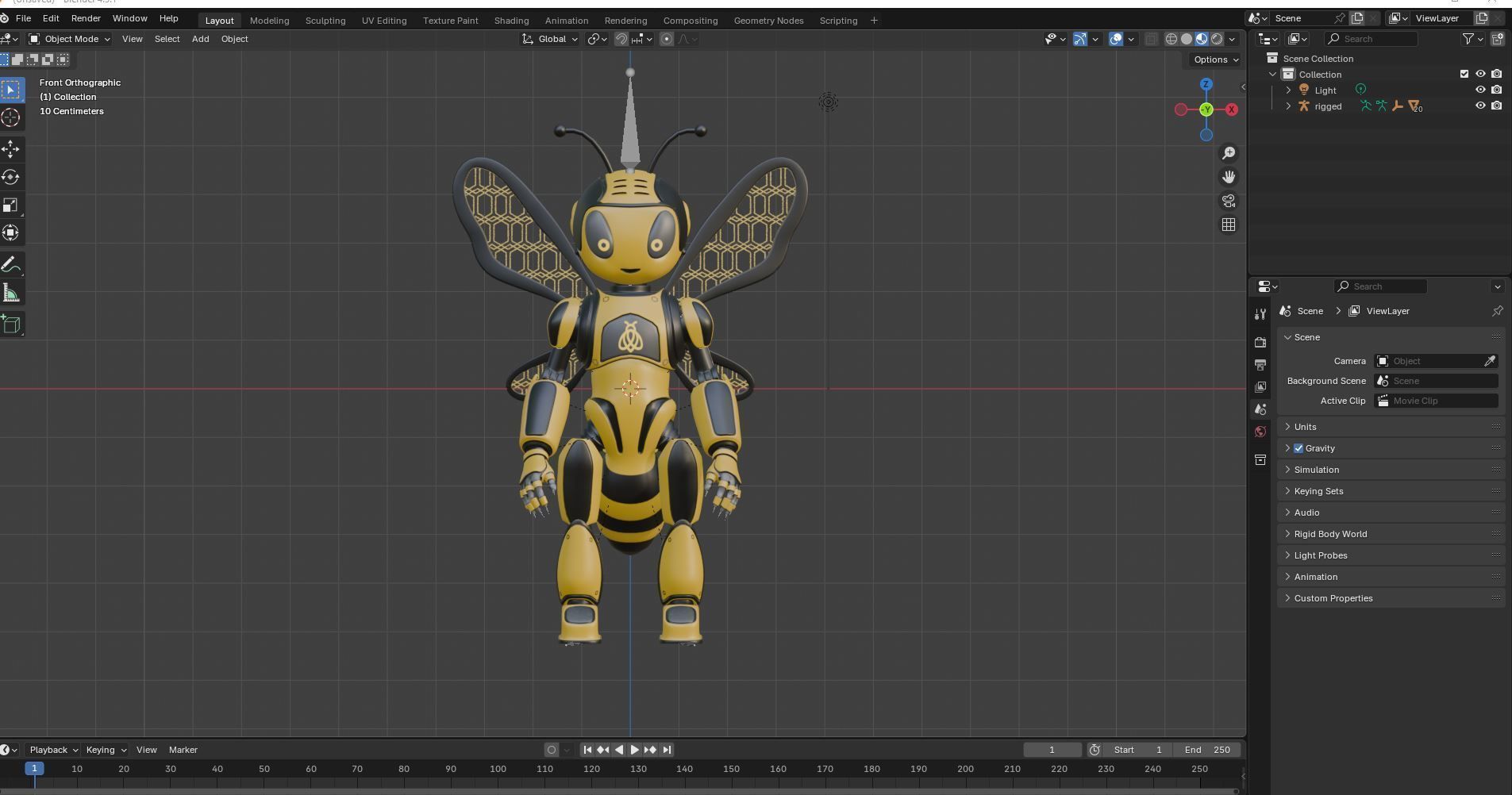The image size is (1512, 795).
Task: Switch to the Sculpting workspace tab
Action: pyautogui.click(x=325, y=21)
